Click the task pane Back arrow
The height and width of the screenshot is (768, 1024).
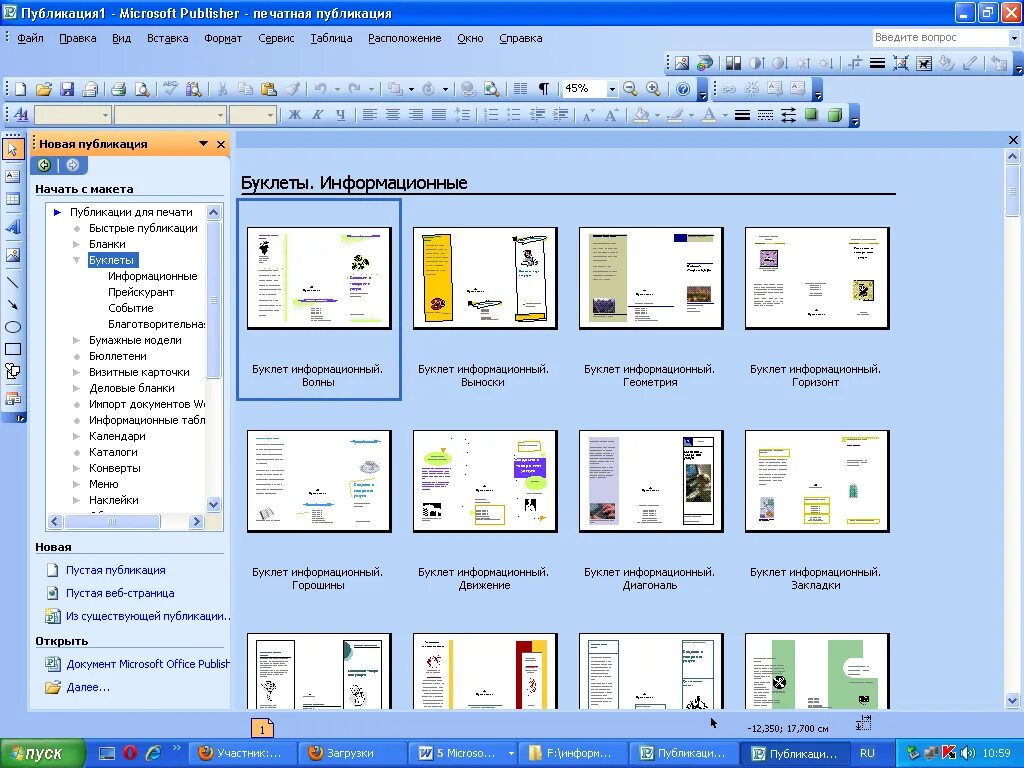(x=44, y=165)
